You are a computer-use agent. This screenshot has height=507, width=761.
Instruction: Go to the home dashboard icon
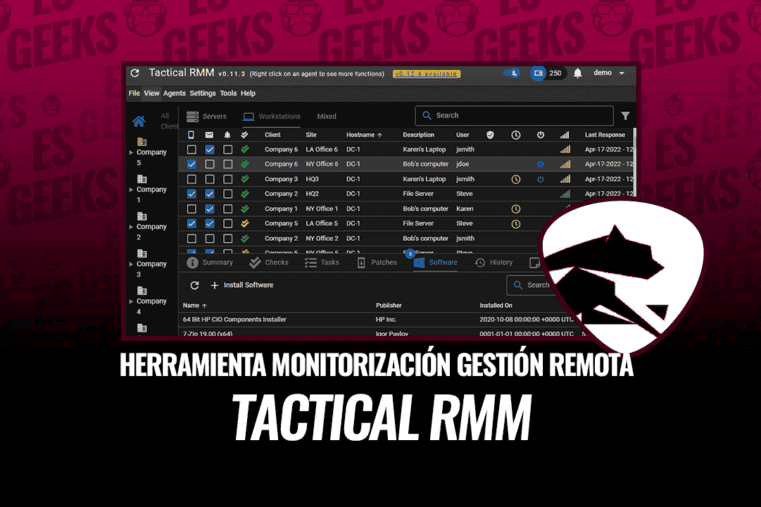coord(139,121)
